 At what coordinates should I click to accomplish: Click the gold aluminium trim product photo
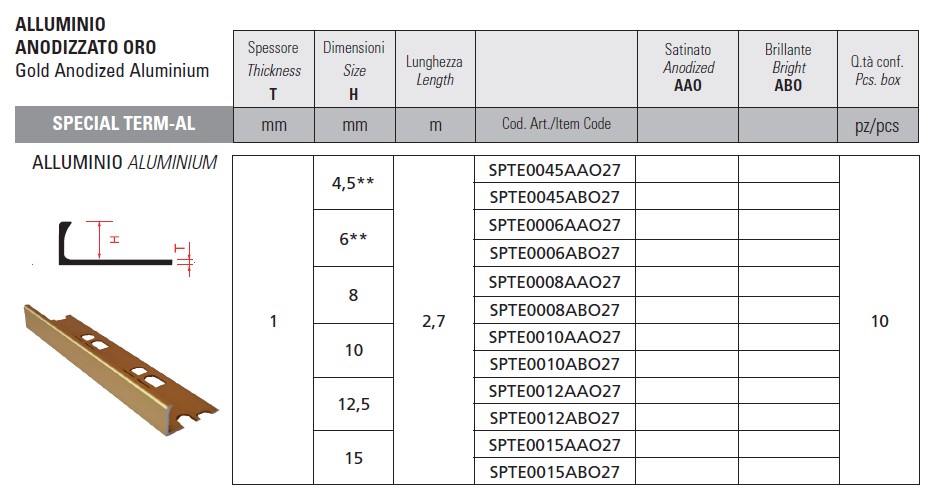click(x=121, y=370)
